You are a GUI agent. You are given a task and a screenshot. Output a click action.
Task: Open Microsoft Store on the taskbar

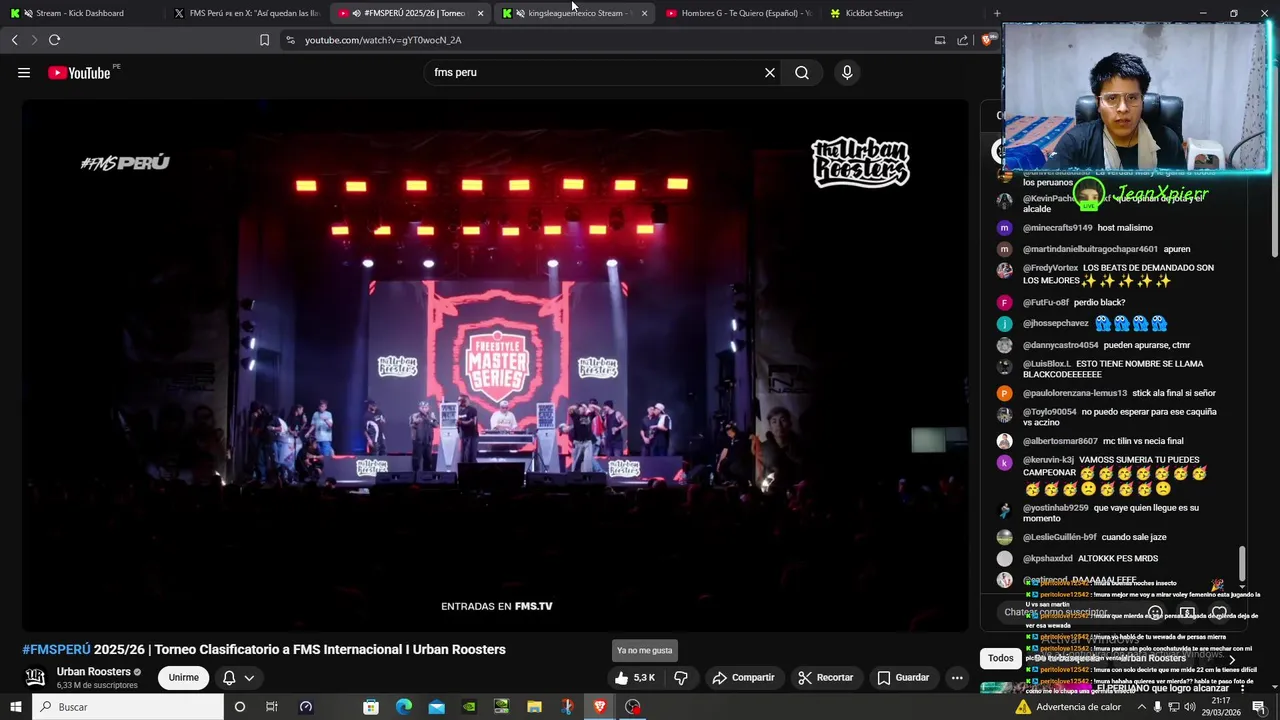click(x=371, y=707)
